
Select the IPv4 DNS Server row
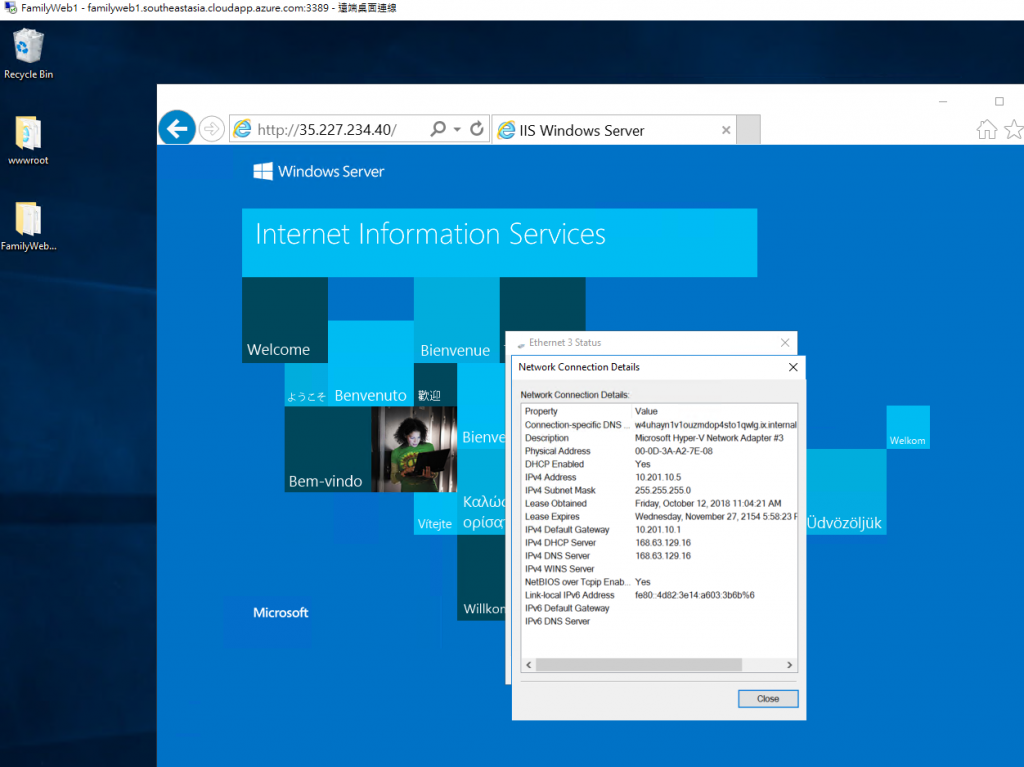coord(660,555)
